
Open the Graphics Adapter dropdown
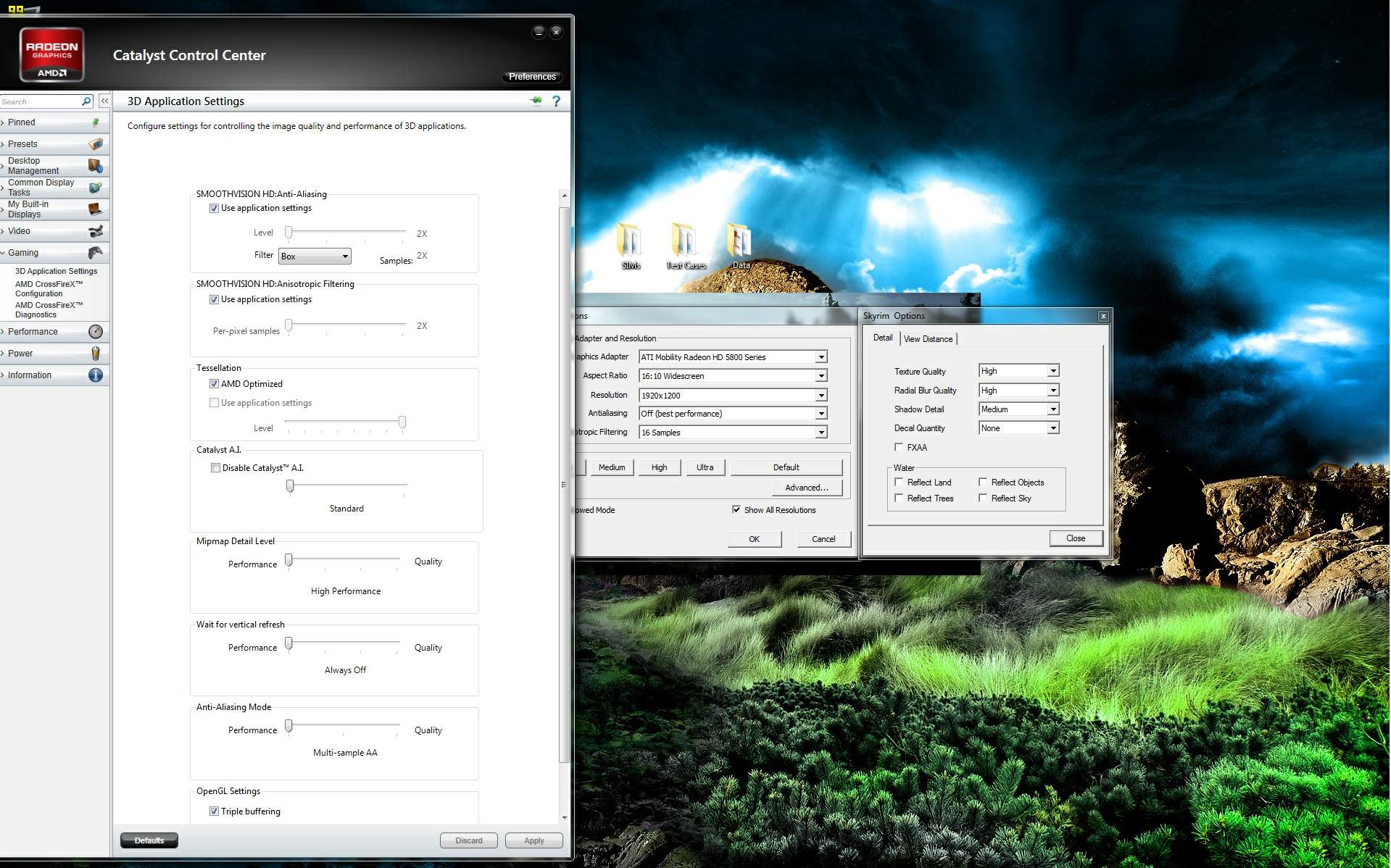coord(733,357)
